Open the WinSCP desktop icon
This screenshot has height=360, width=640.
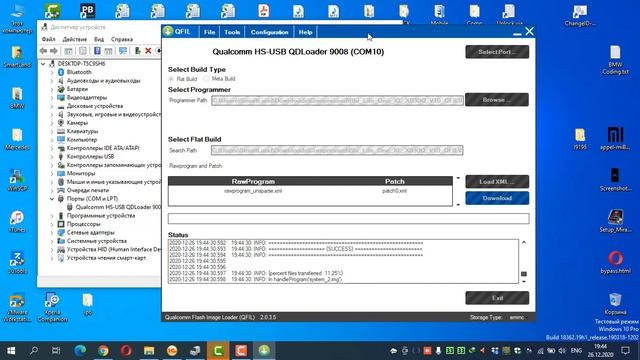point(17,180)
